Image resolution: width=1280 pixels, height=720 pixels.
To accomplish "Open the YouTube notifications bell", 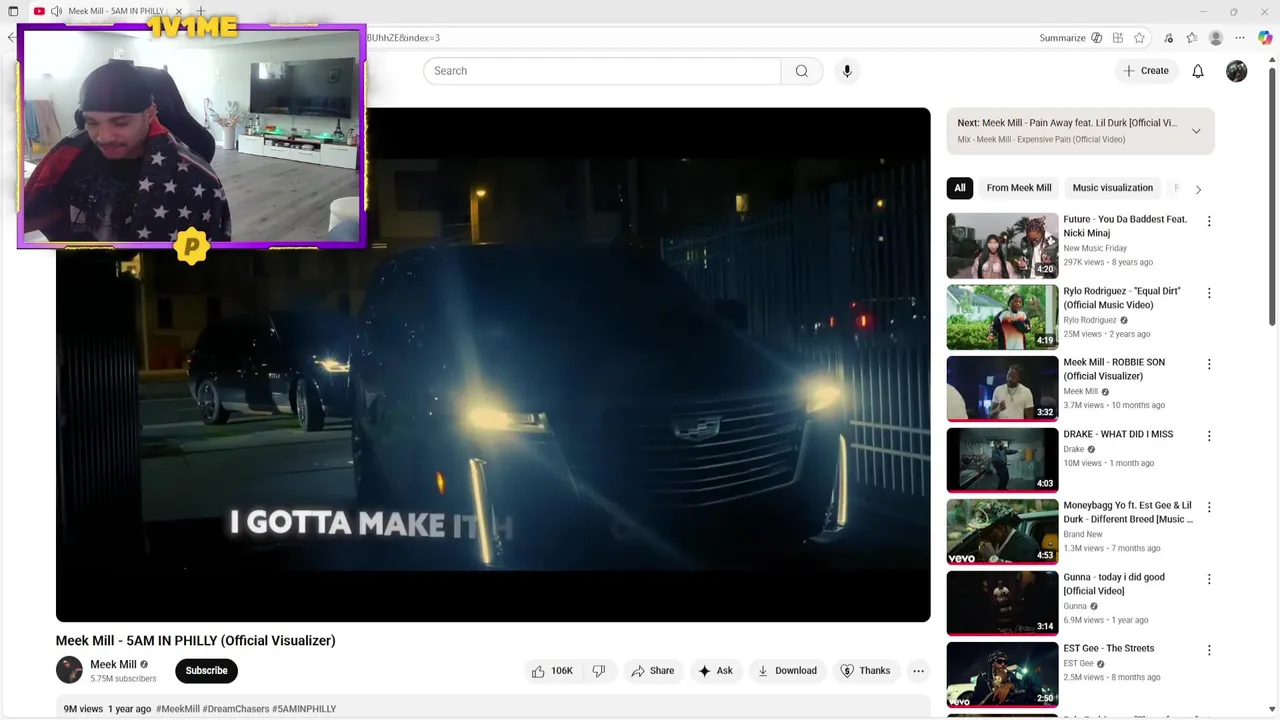I will pos(1198,71).
